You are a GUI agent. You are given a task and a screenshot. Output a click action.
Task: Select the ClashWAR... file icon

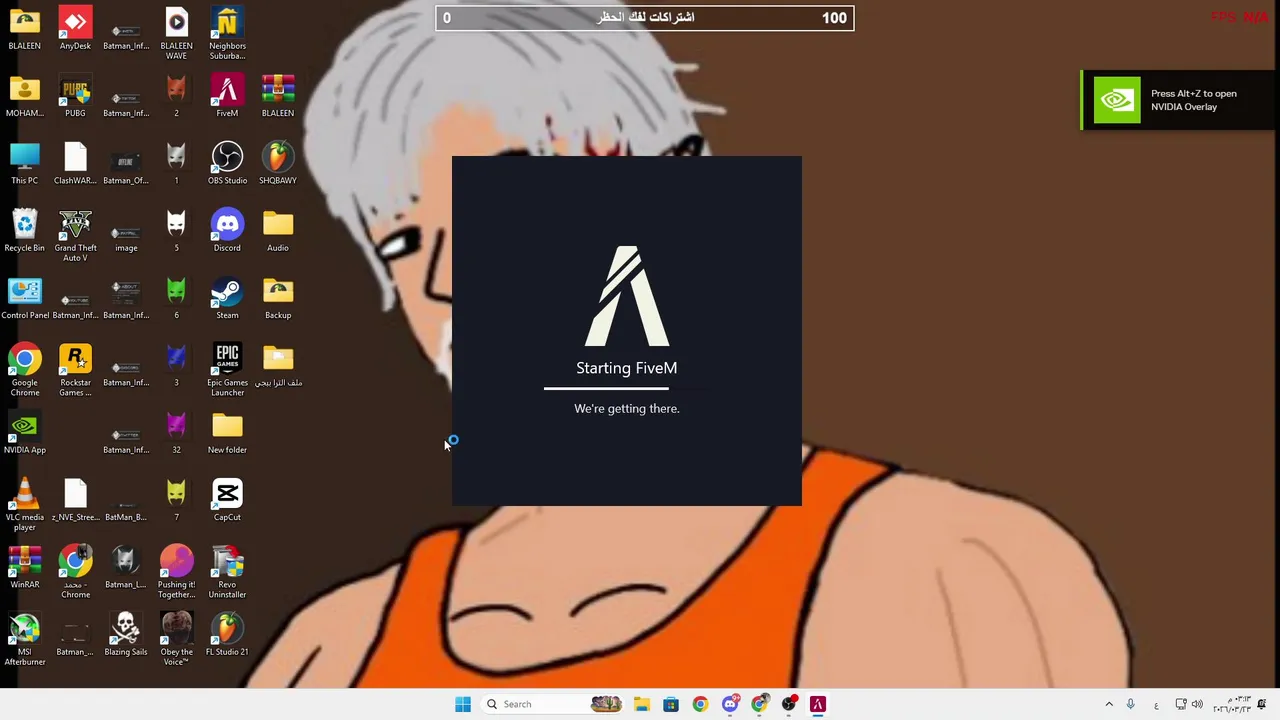pyautogui.click(x=75, y=163)
